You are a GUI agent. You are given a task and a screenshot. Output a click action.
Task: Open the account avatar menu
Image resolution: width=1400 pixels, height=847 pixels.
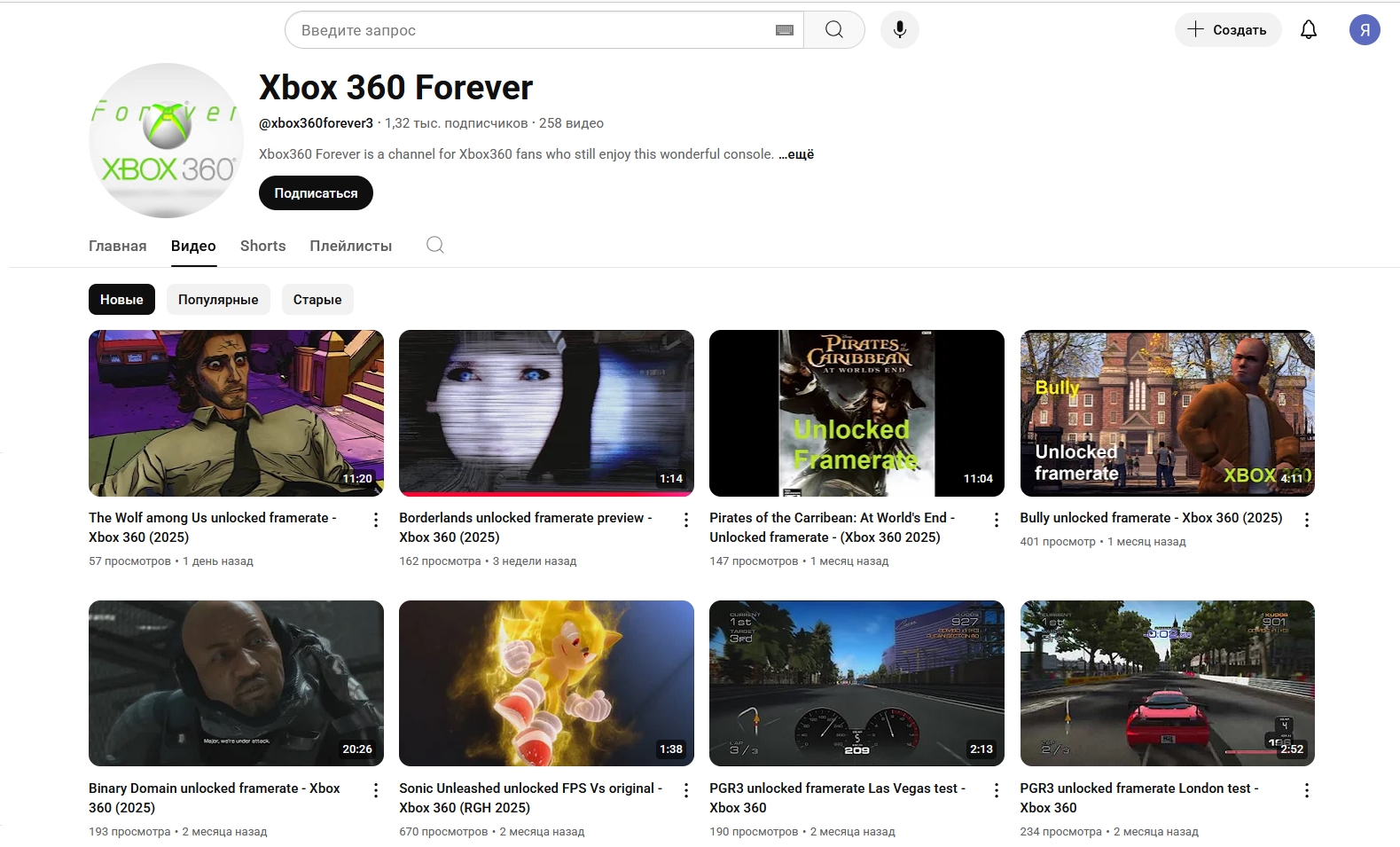pyautogui.click(x=1365, y=30)
